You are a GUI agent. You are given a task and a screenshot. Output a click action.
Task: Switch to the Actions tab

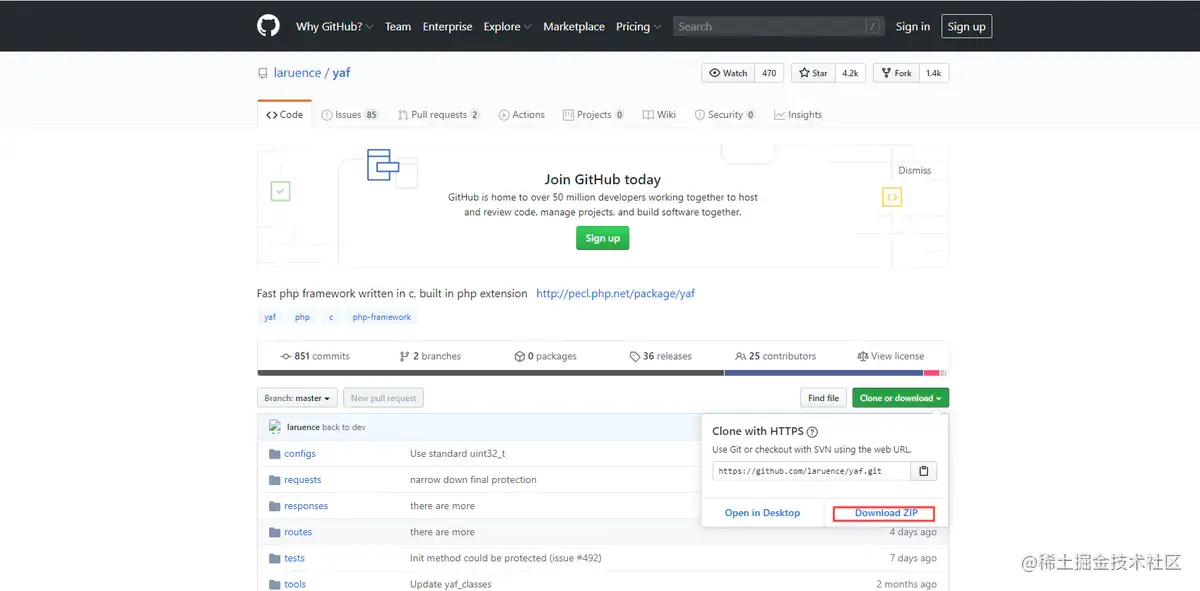tap(522, 115)
